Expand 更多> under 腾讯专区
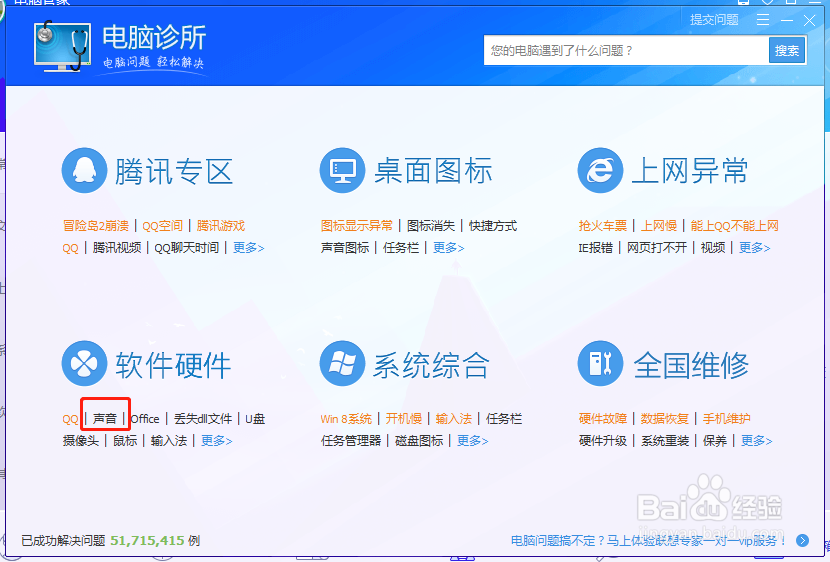The height and width of the screenshot is (562, 830). click(x=248, y=248)
